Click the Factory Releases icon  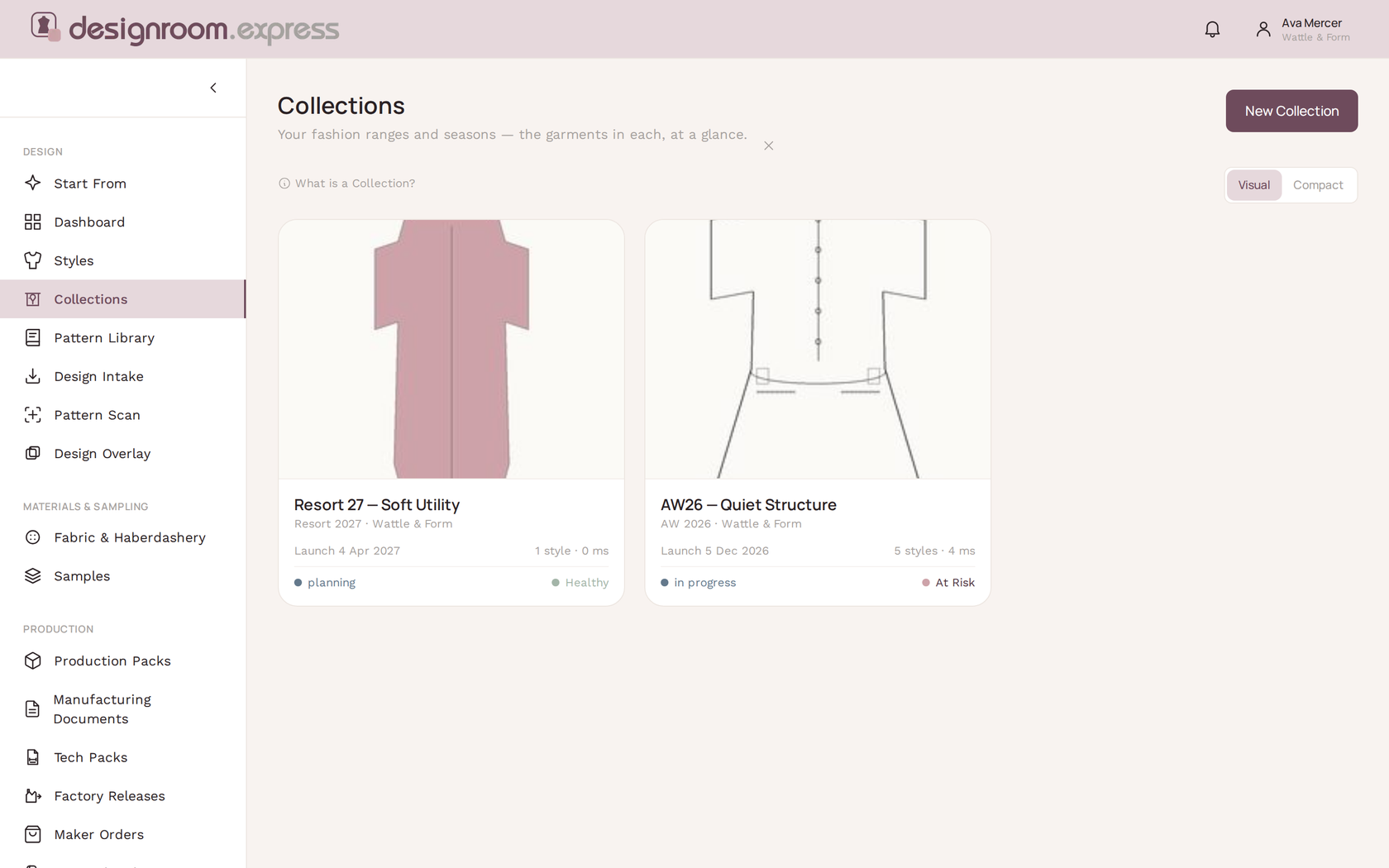(x=33, y=796)
